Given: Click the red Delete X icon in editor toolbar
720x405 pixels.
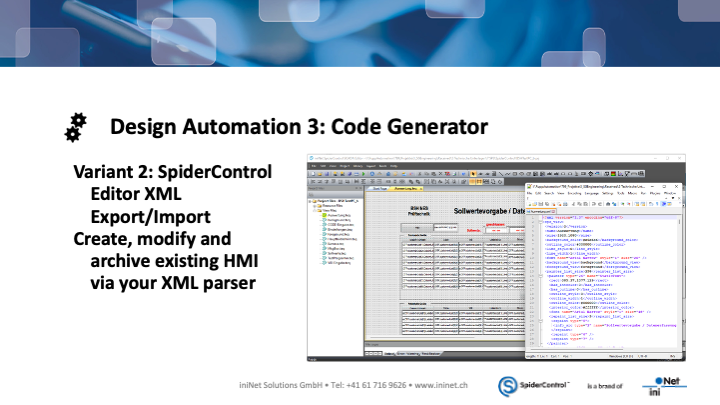Looking at the screenshot, I should tap(447, 174).
